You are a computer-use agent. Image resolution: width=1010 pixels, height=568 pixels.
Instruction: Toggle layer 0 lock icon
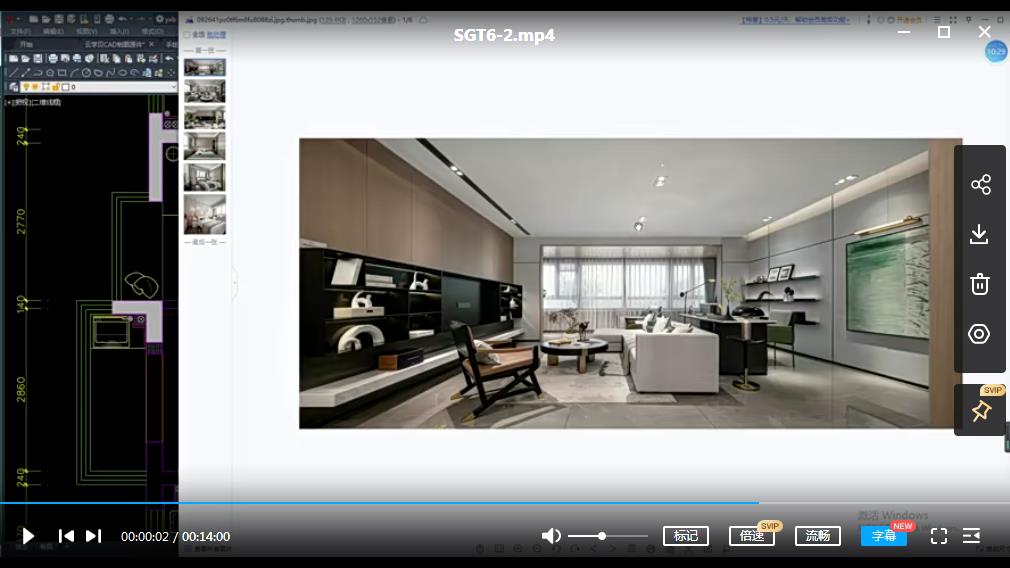coord(55,87)
